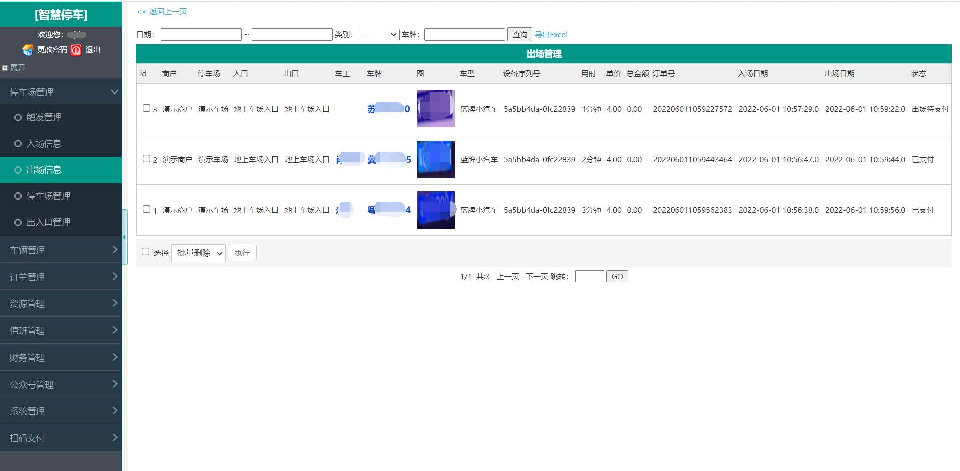Click order number 20220601105922​7572
960x471 pixels.
(692, 109)
